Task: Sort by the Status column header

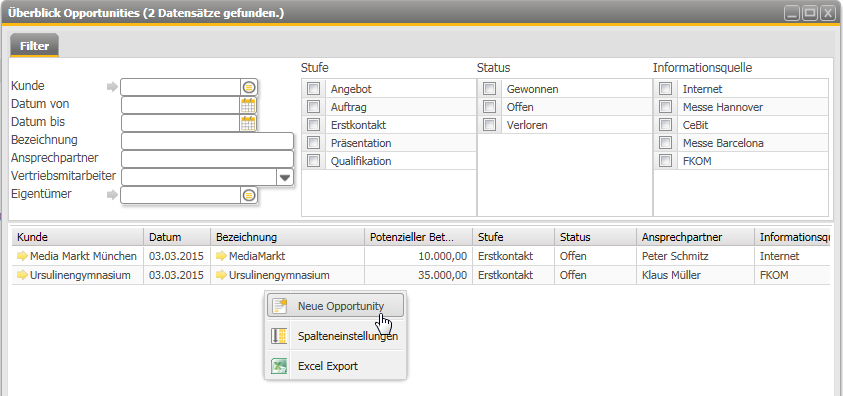Action: (x=596, y=237)
